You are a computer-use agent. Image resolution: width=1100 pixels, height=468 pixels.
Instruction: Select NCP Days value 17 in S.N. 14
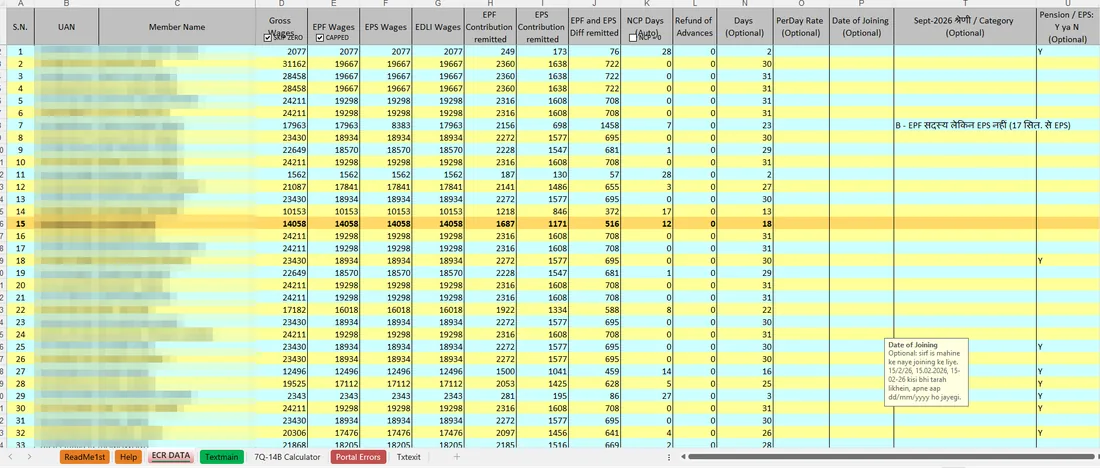648,211
